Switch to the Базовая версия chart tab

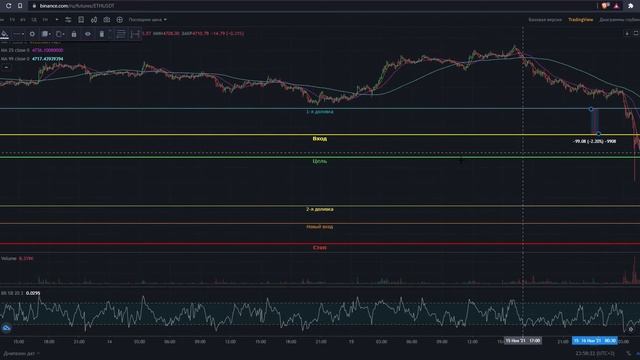click(545, 20)
